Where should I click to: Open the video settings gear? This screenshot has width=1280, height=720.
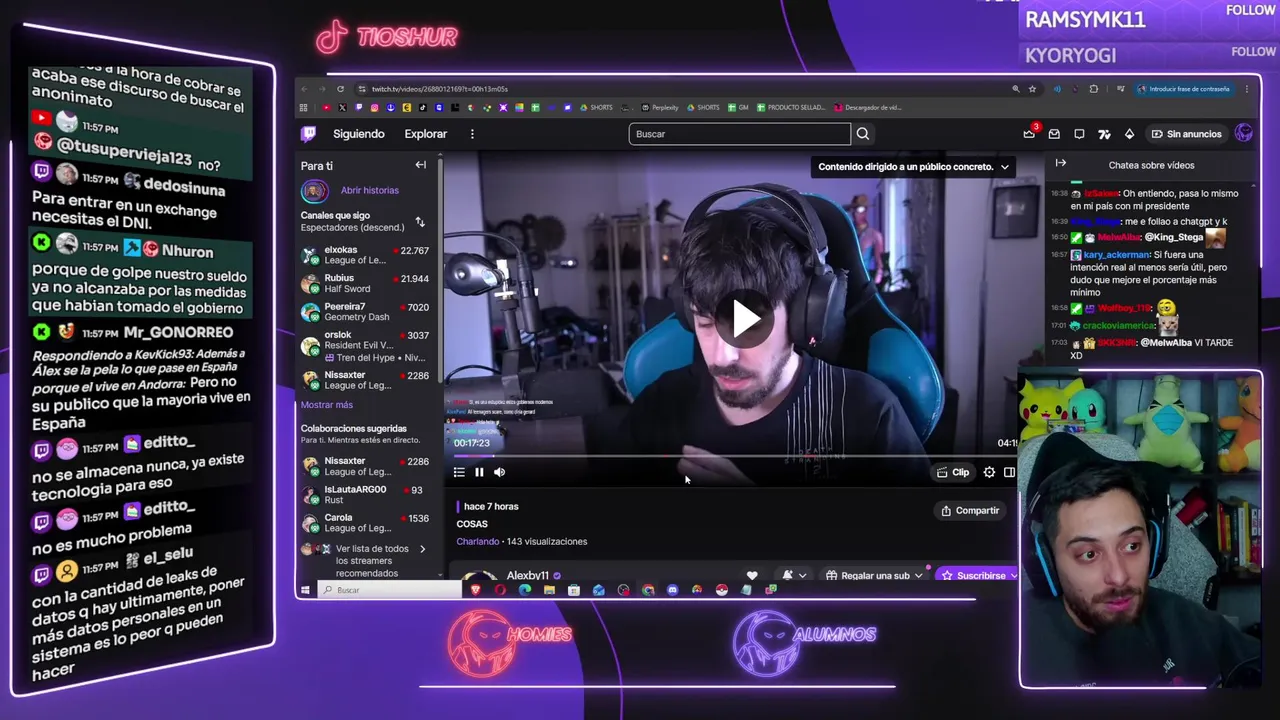(x=989, y=472)
